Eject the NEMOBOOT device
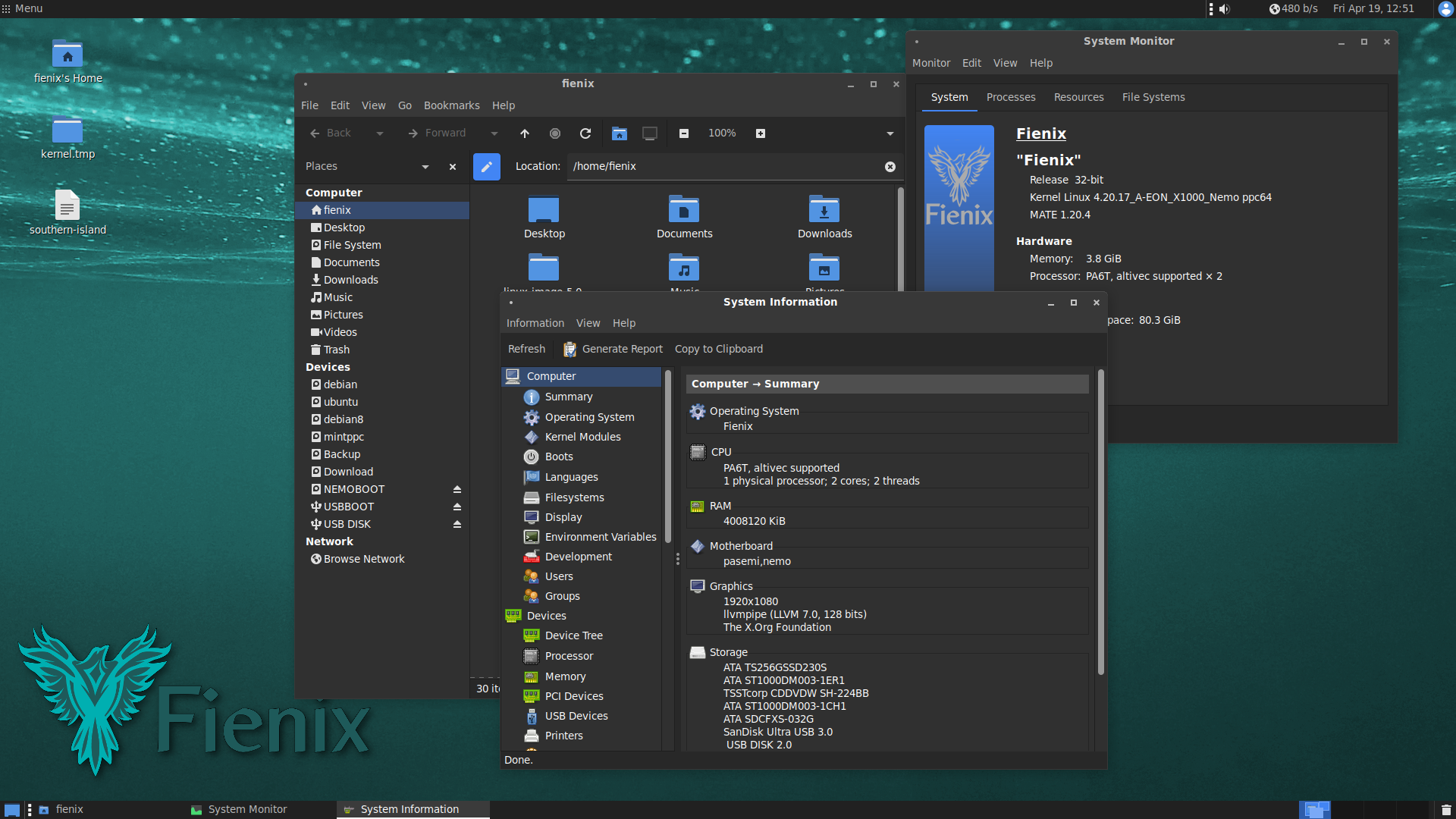This screenshot has width=1456, height=819. pyautogui.click(x=457, y=489)
